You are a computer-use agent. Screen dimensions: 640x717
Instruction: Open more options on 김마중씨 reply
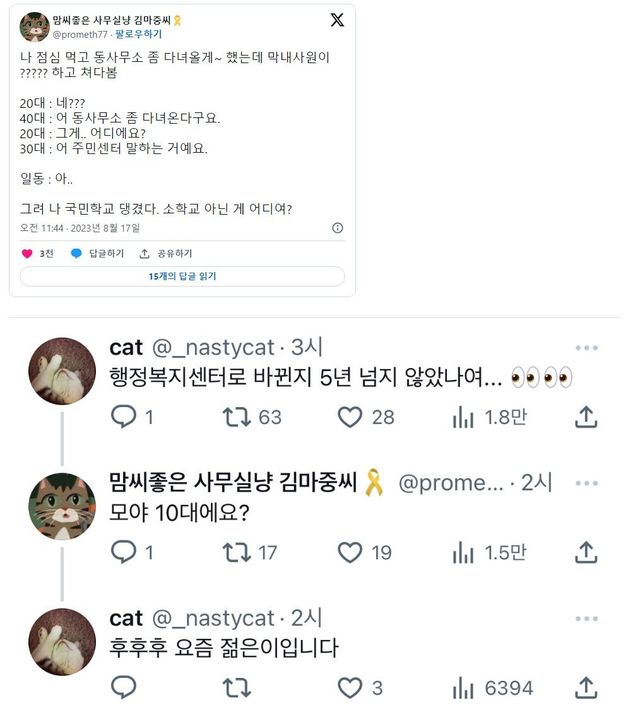click(586, 483)
